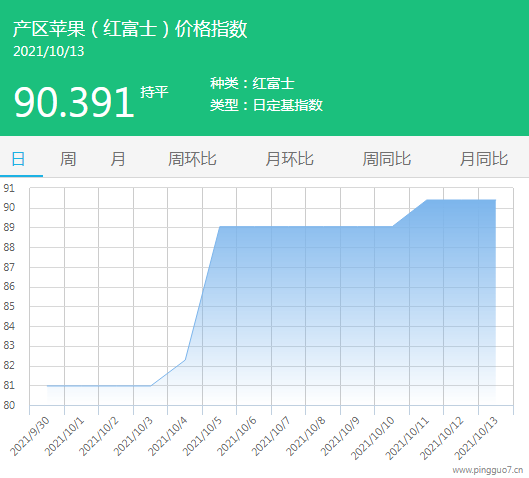
Task: Open the 月同比 tab
Action: 484,159
